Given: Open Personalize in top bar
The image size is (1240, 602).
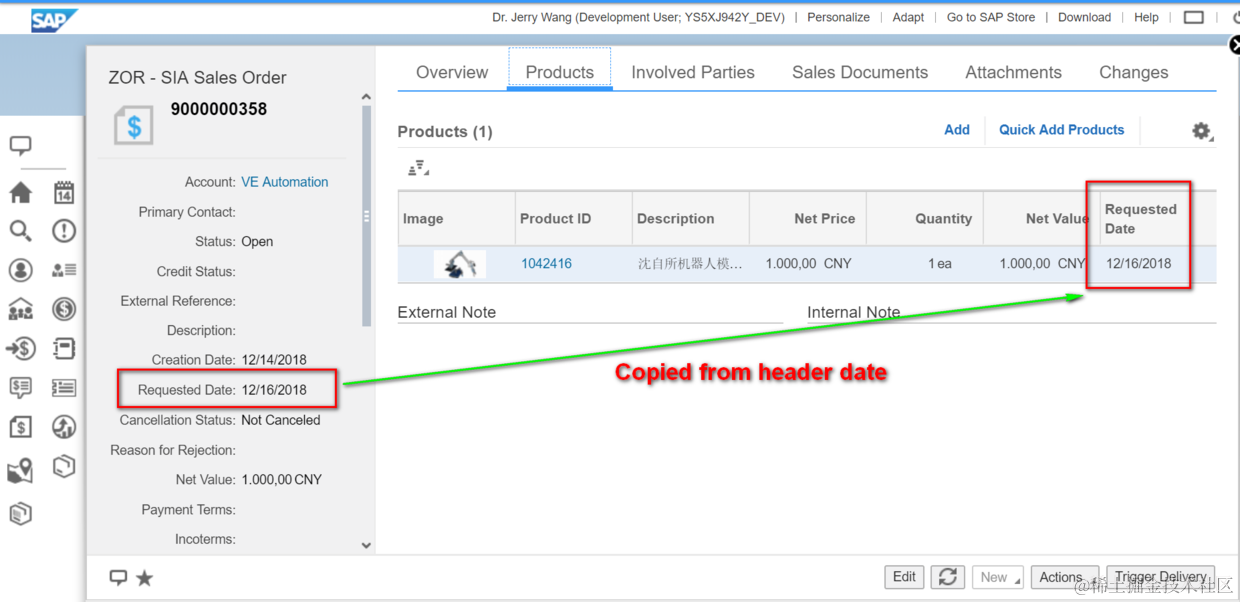Looking at the screenshot, I should pyautogui.click(x=838, y=17).
